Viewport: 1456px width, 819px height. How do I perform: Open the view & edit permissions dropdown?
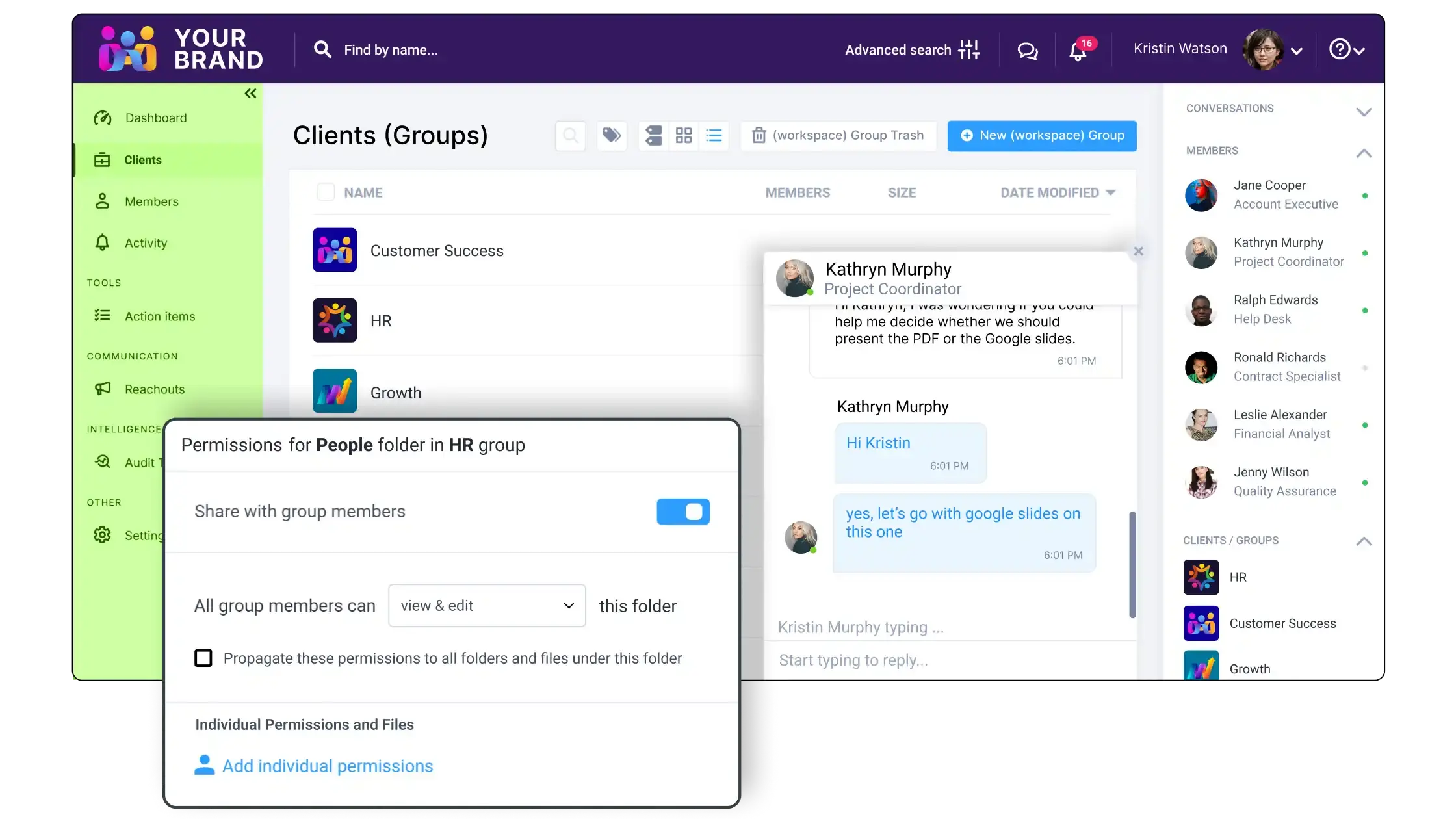(486, 605)
